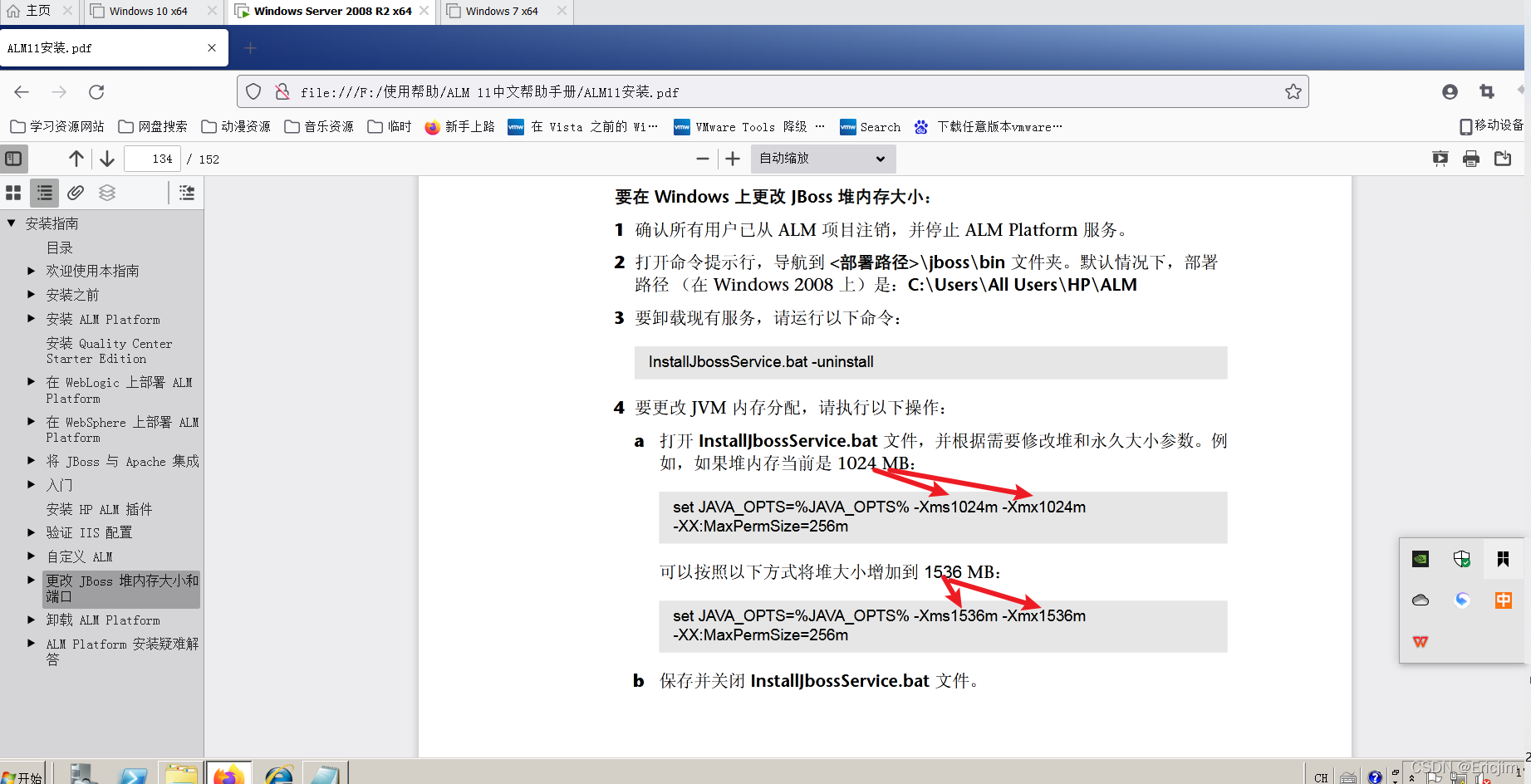Go to previous page arrow
This screenshot has width=1531, height=784.
coord(76,159)
